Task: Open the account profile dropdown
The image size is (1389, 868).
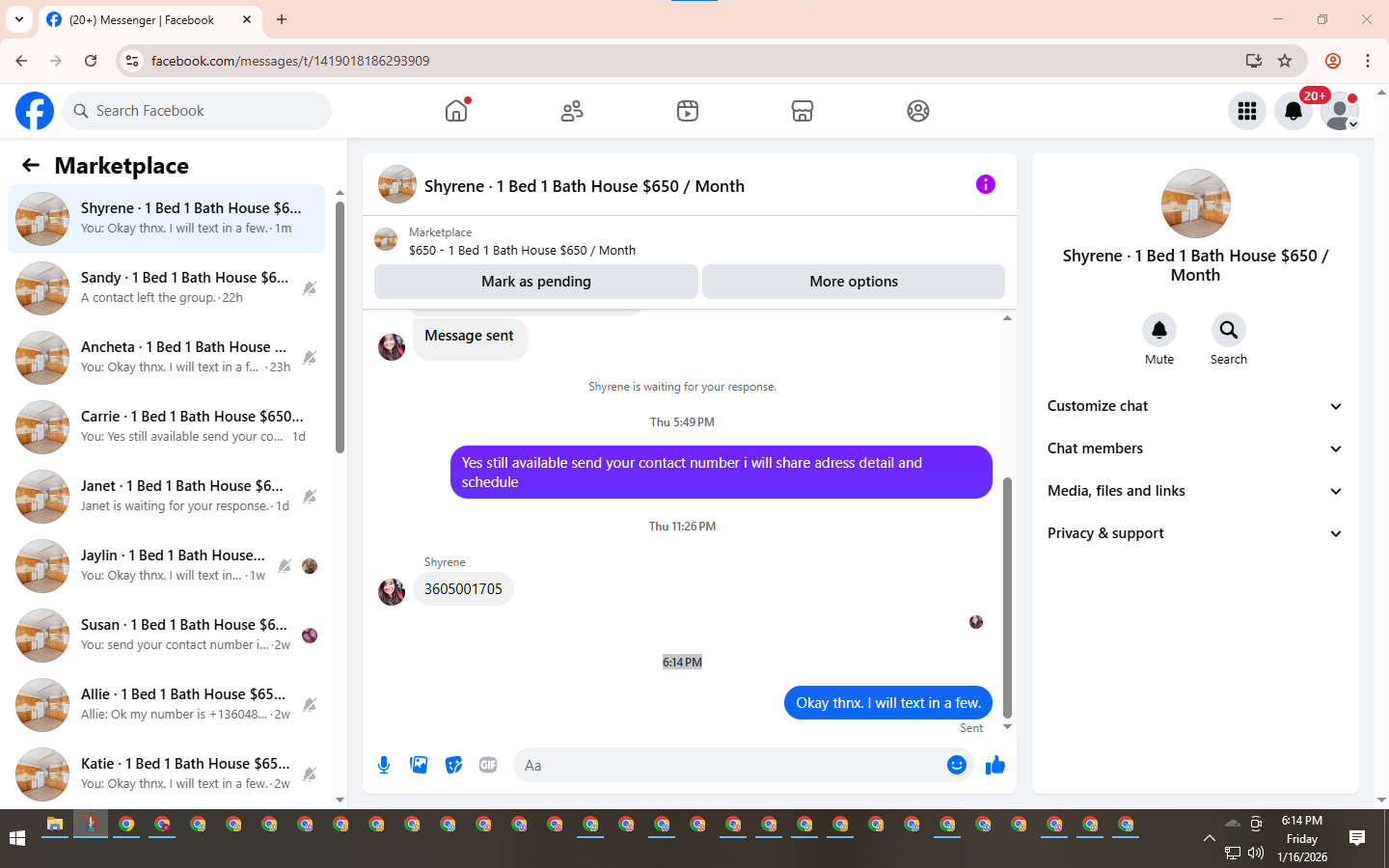Action: (1340, 111)
